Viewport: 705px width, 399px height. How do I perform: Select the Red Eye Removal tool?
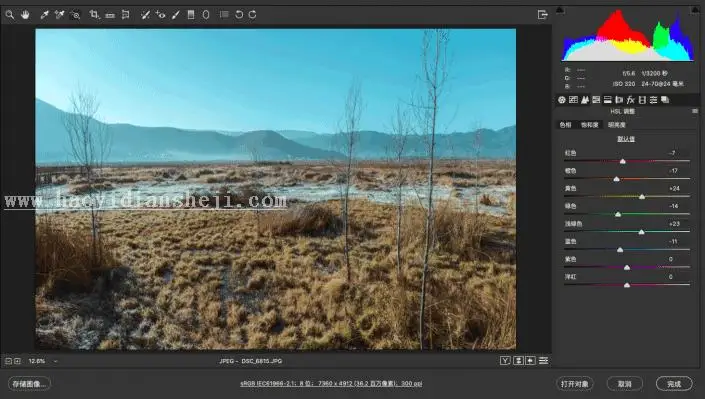[x=161, y=15]
